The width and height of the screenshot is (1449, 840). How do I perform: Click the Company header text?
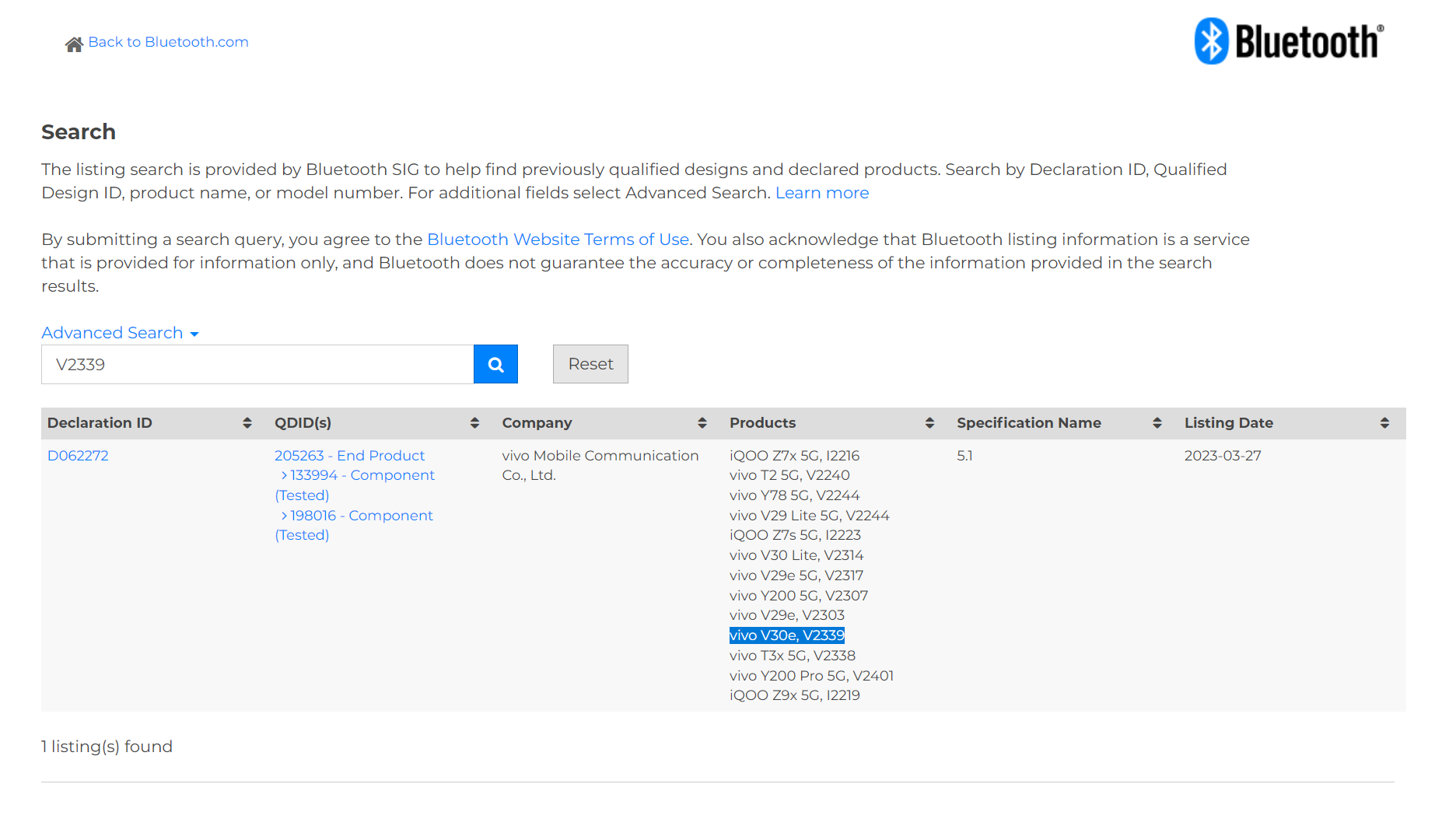(537, 423)
